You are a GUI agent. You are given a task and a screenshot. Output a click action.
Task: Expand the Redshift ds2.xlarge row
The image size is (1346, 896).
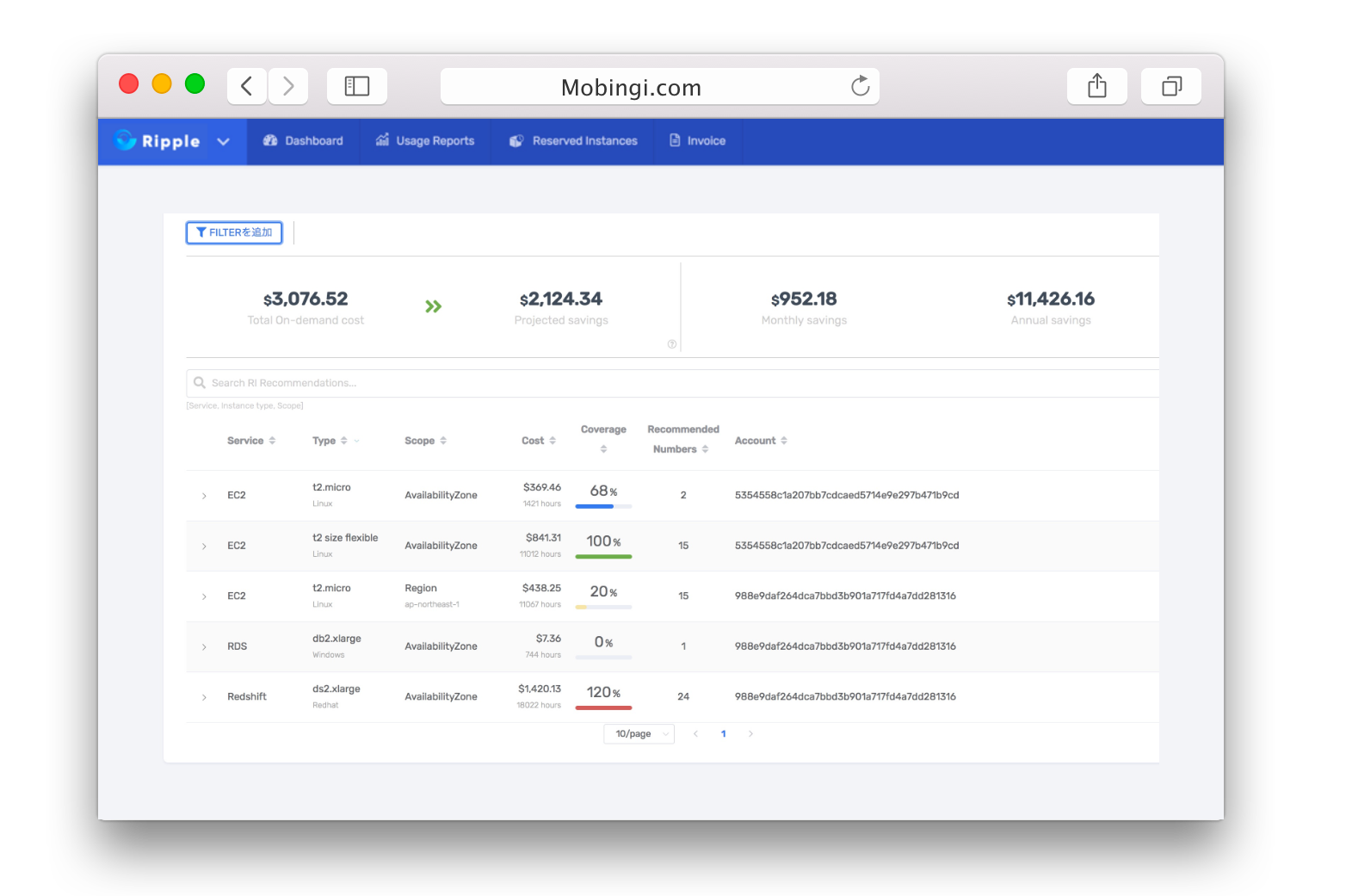coord(204,697)
